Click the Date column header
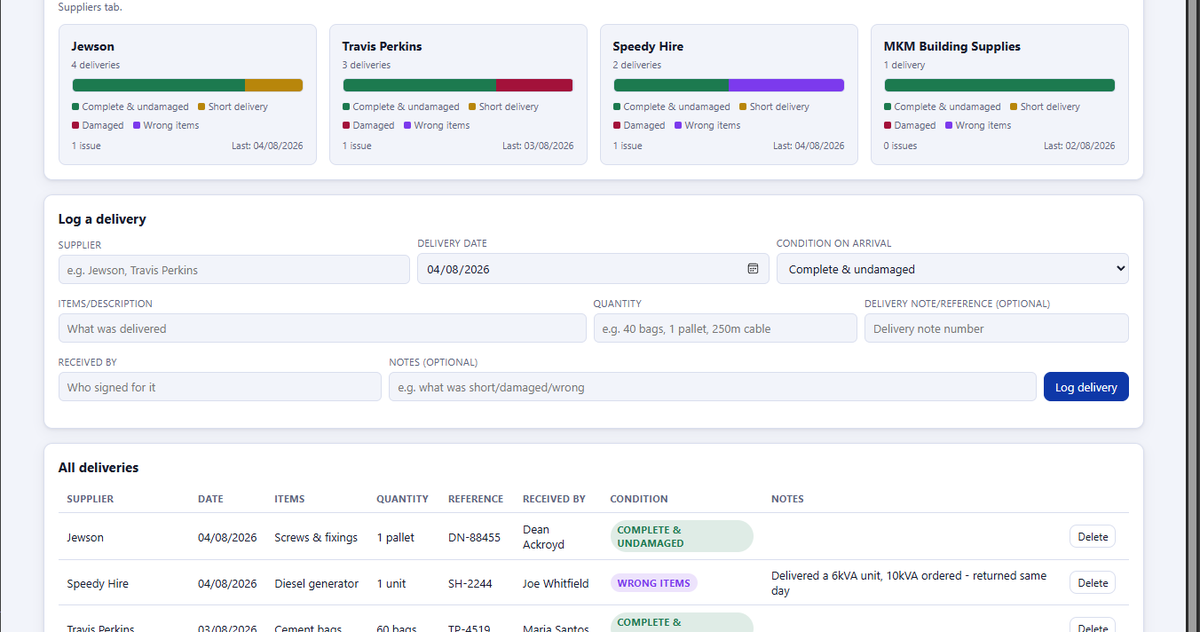This screenshot has height=632, width=1200. pos(211,499)
